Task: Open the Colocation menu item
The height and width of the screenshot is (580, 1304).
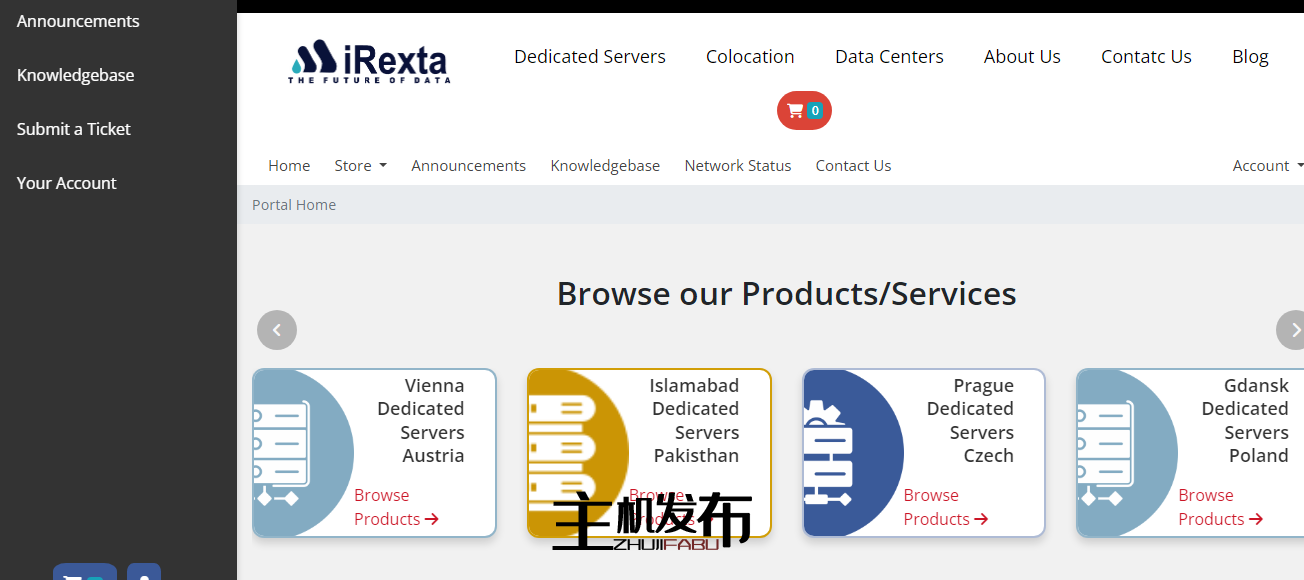Action: [x=749, y=57]
